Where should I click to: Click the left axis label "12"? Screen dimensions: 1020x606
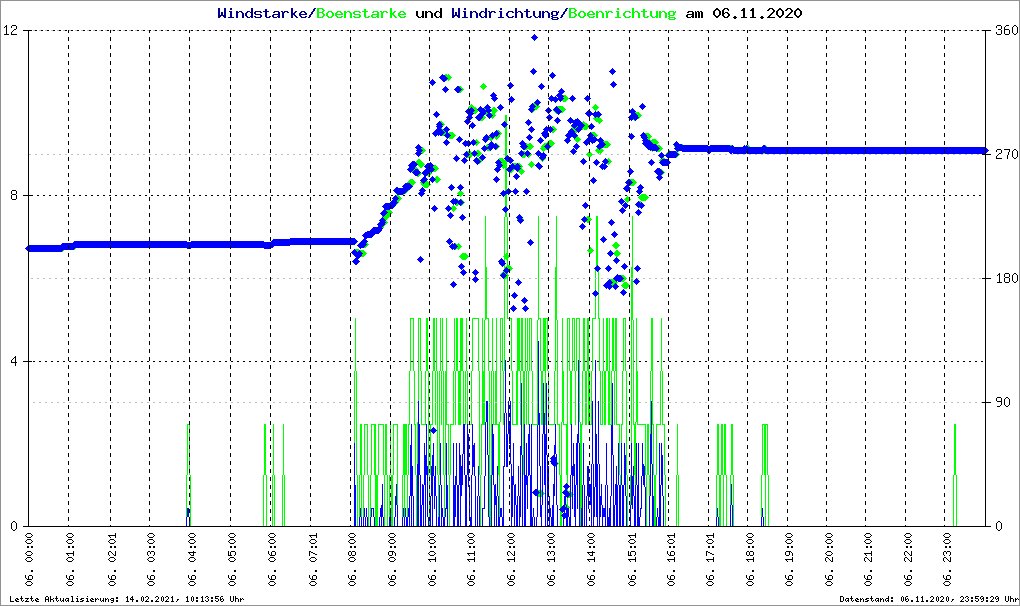(15, 31)
